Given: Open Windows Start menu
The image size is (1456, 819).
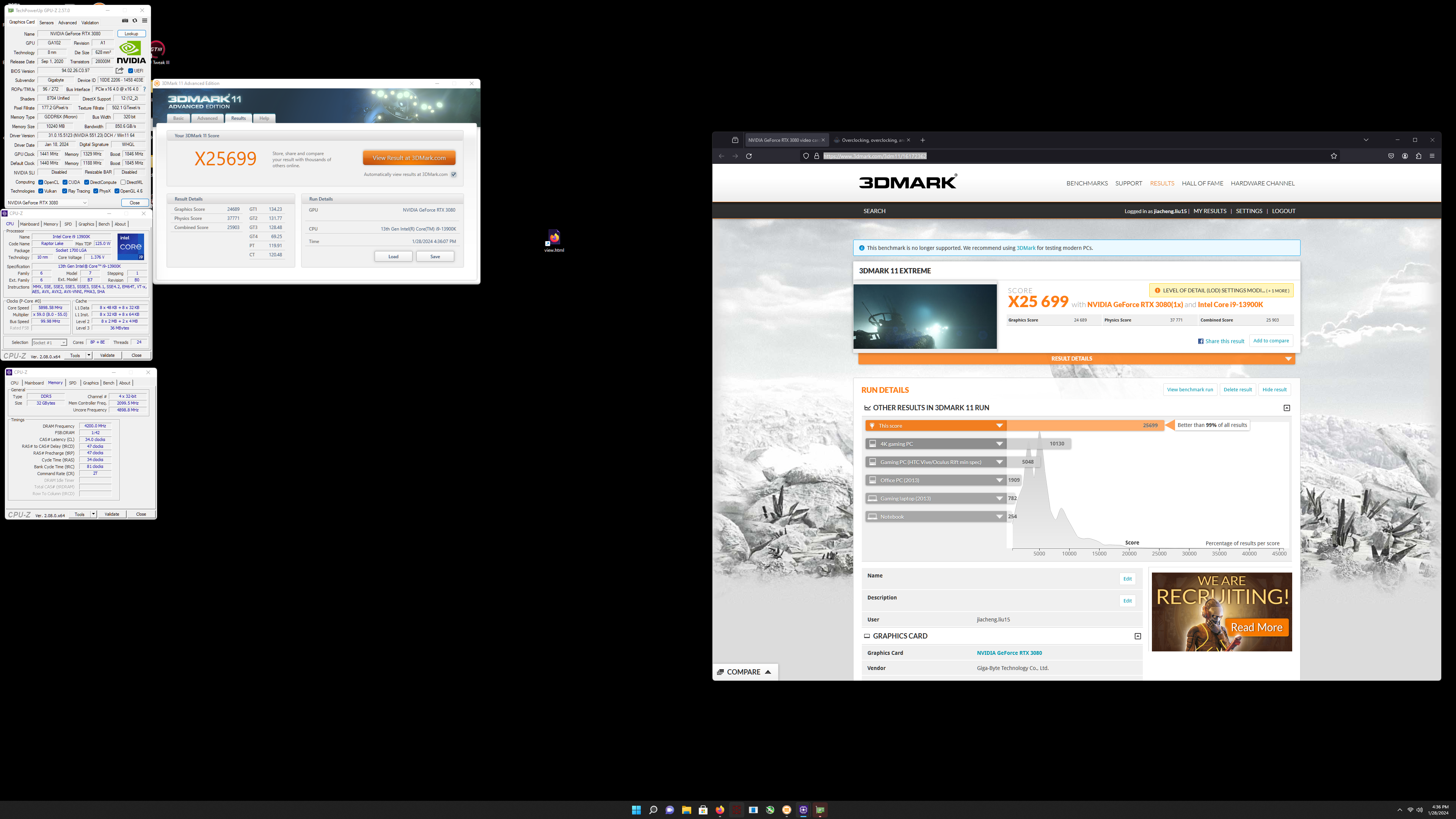Looking at the screenshot, I should 637,810.
